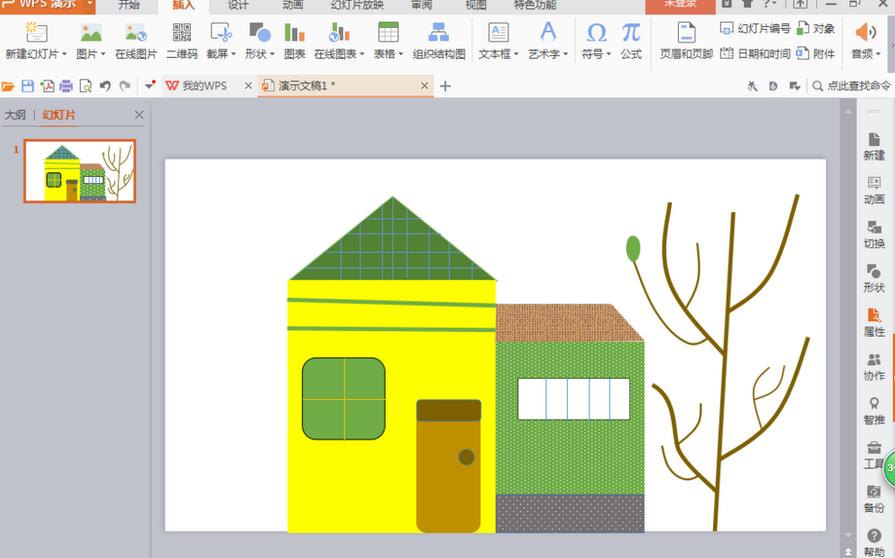The height and width of the screenshot is (558, 895).
Task: Click the 点此查找命令 command search field
Action: pyautogui.click(x=851, y=86)
